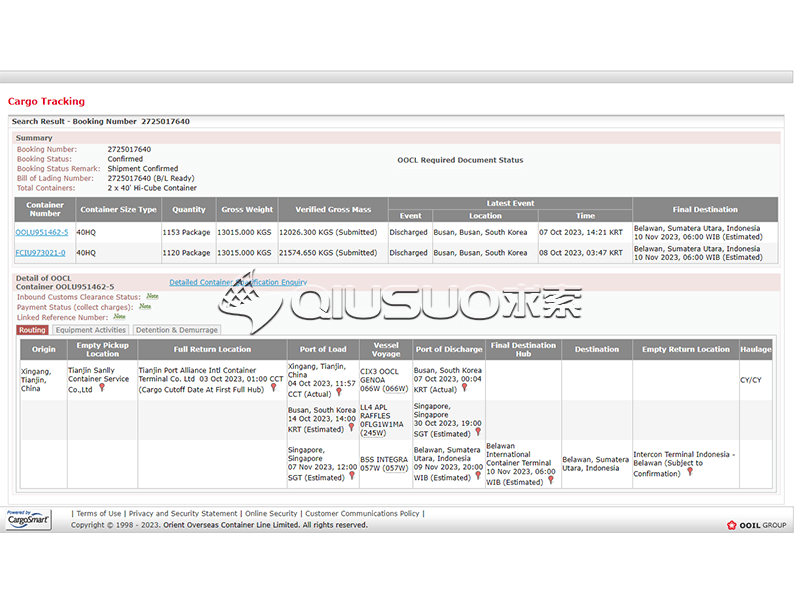
Task: Open Customer Communications Policy link
Action: coord(362,514)
